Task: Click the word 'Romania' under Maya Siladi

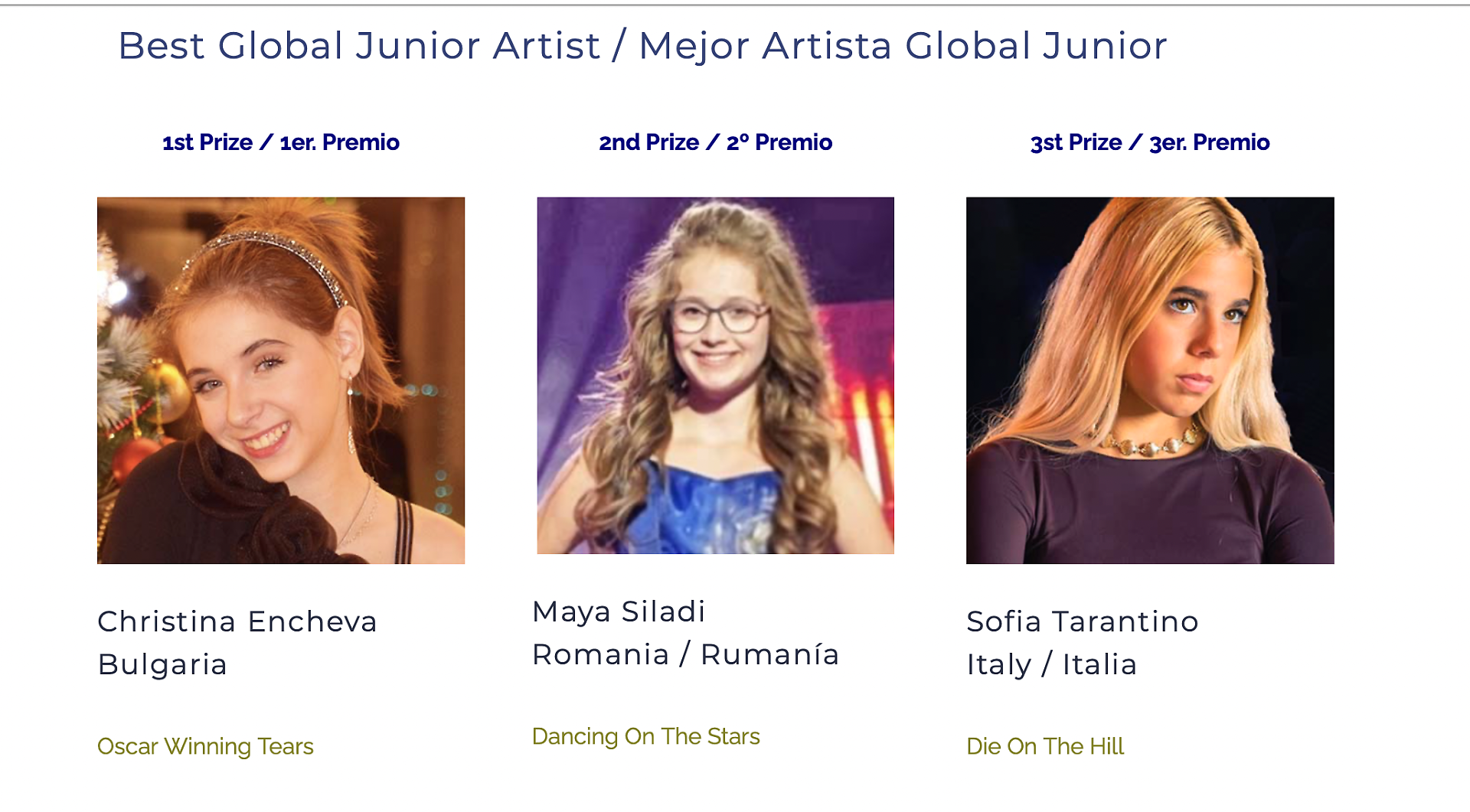Action: (600, 654)
